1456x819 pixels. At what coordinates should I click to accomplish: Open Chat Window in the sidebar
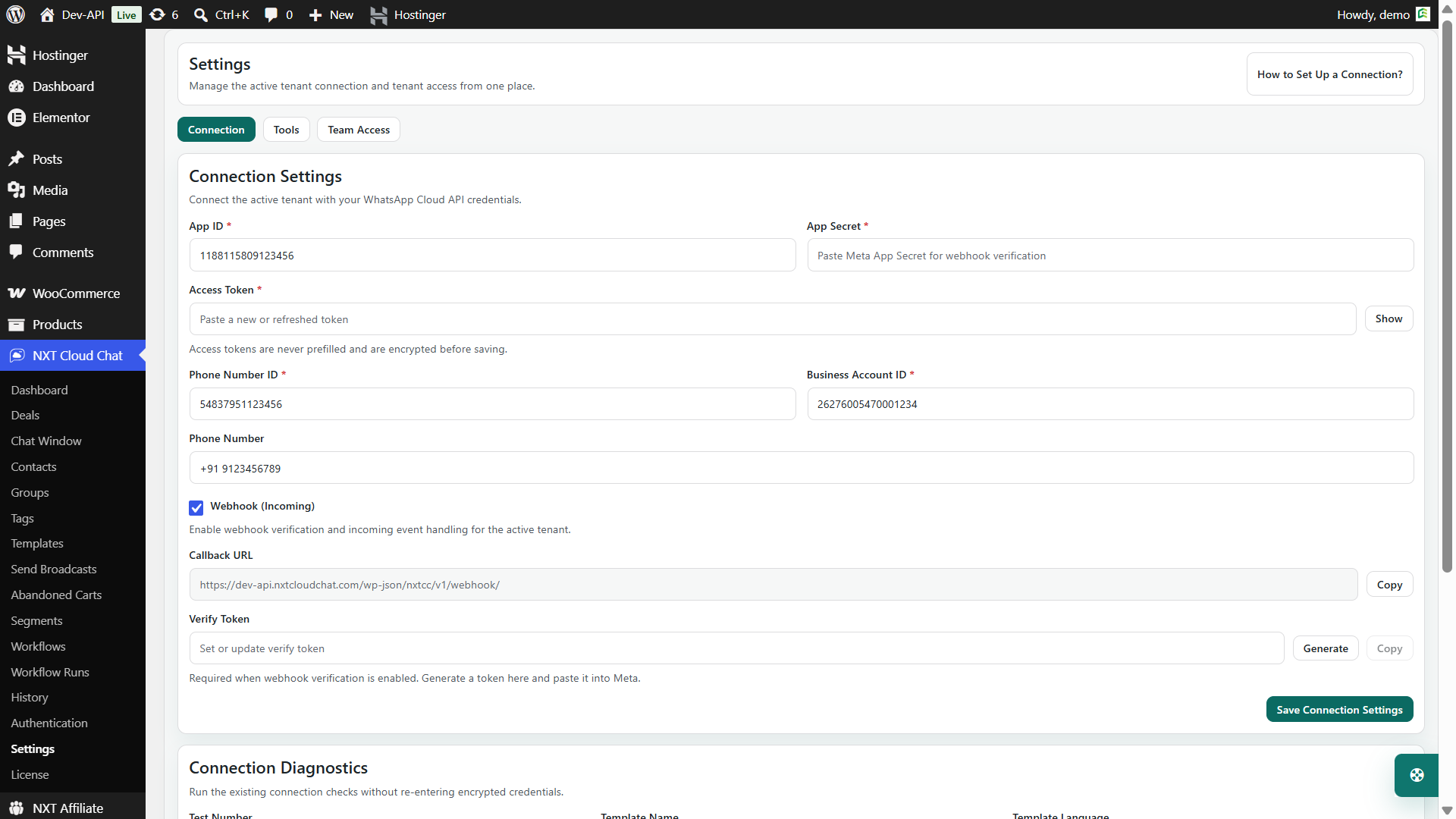click(x=46, y=441)
